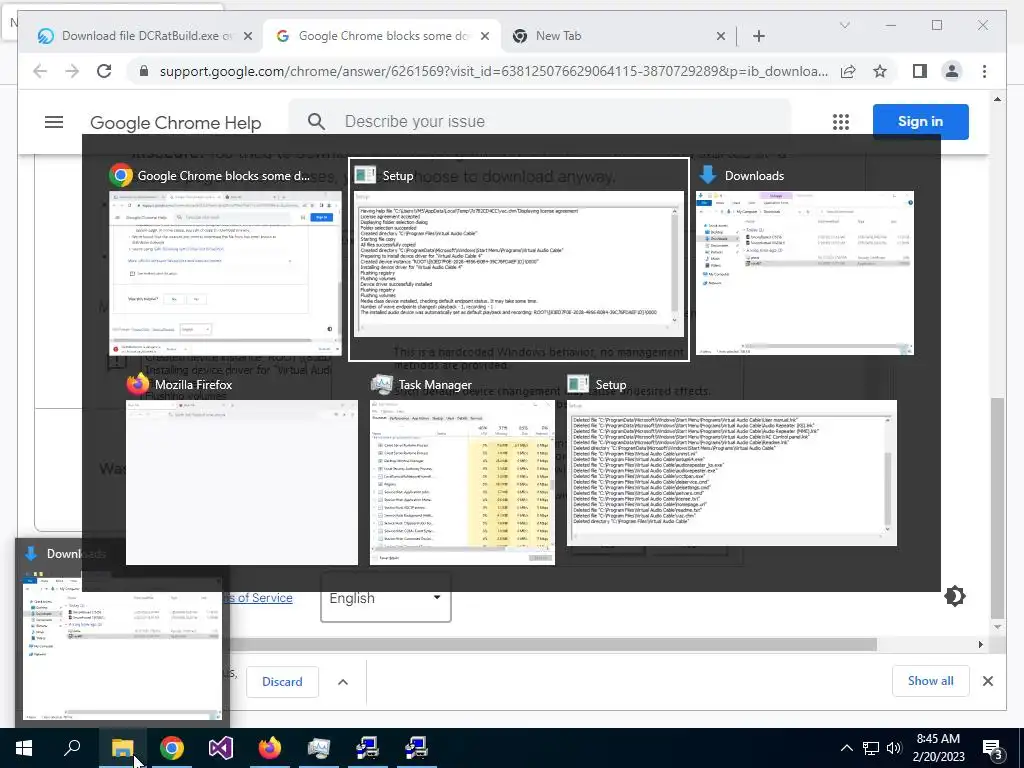Show hidden system tray icons
This screenshot has height=768, width=1024.
coord(846,748)
